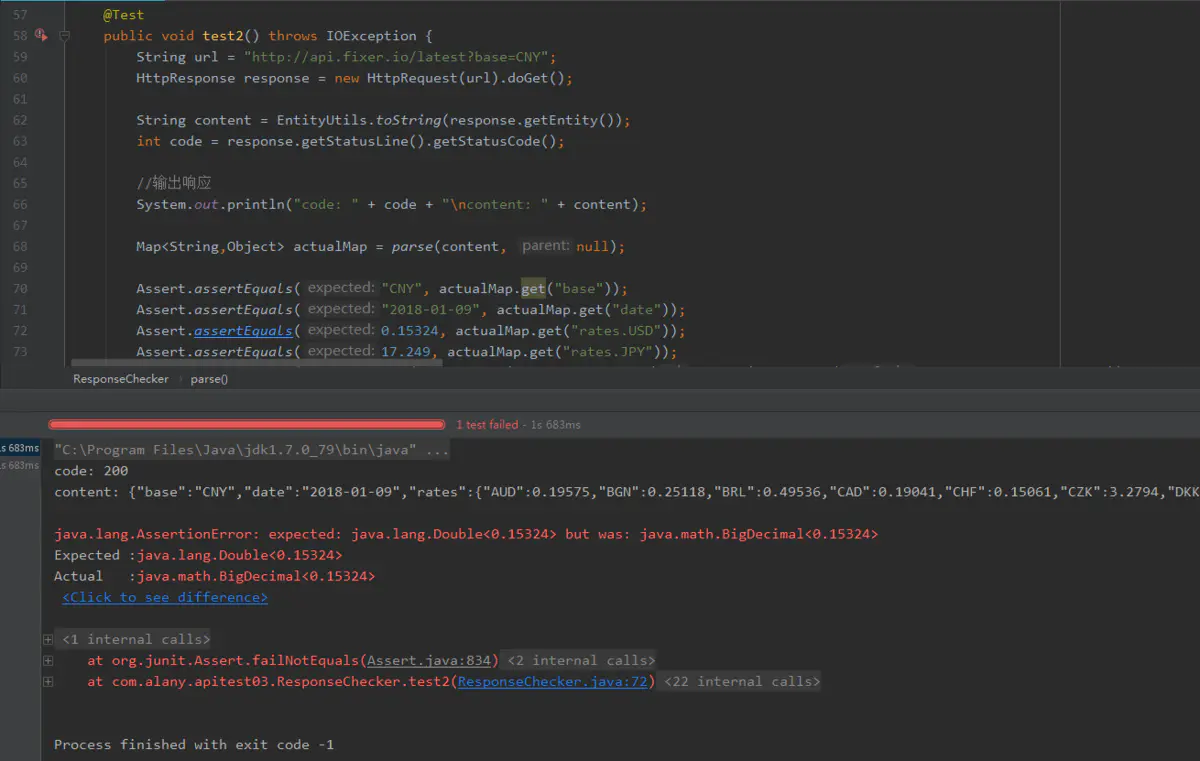Click the Chinese comment on line 65

pyautogui.click(x=174, y=183)
